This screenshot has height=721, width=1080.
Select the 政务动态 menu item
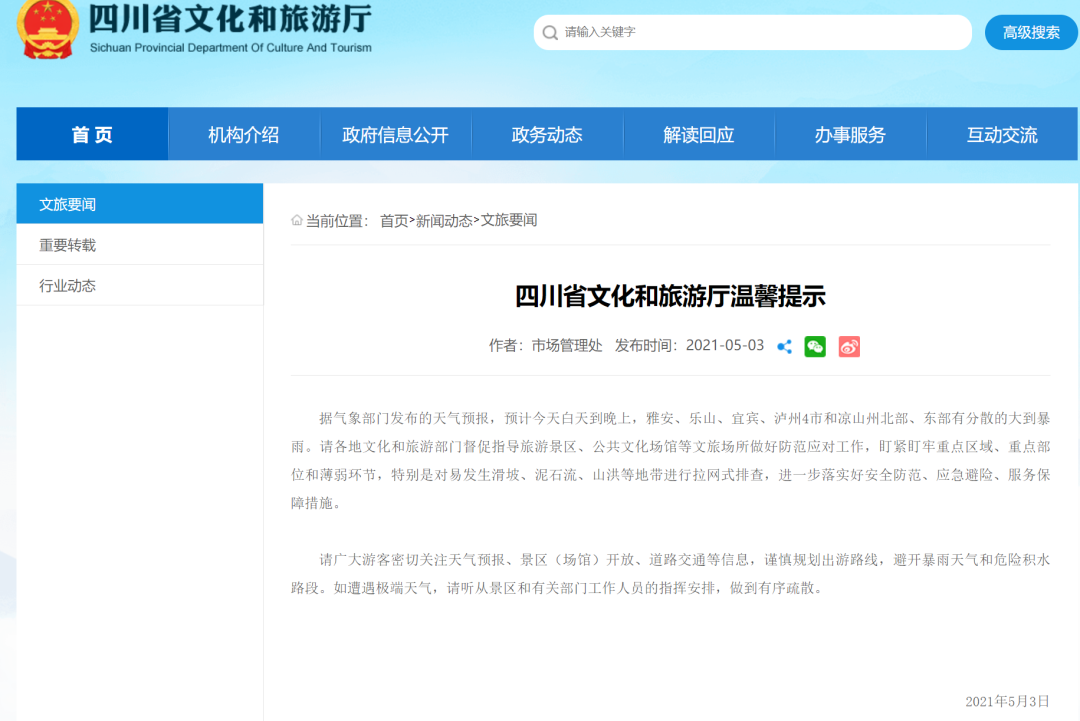547,134
